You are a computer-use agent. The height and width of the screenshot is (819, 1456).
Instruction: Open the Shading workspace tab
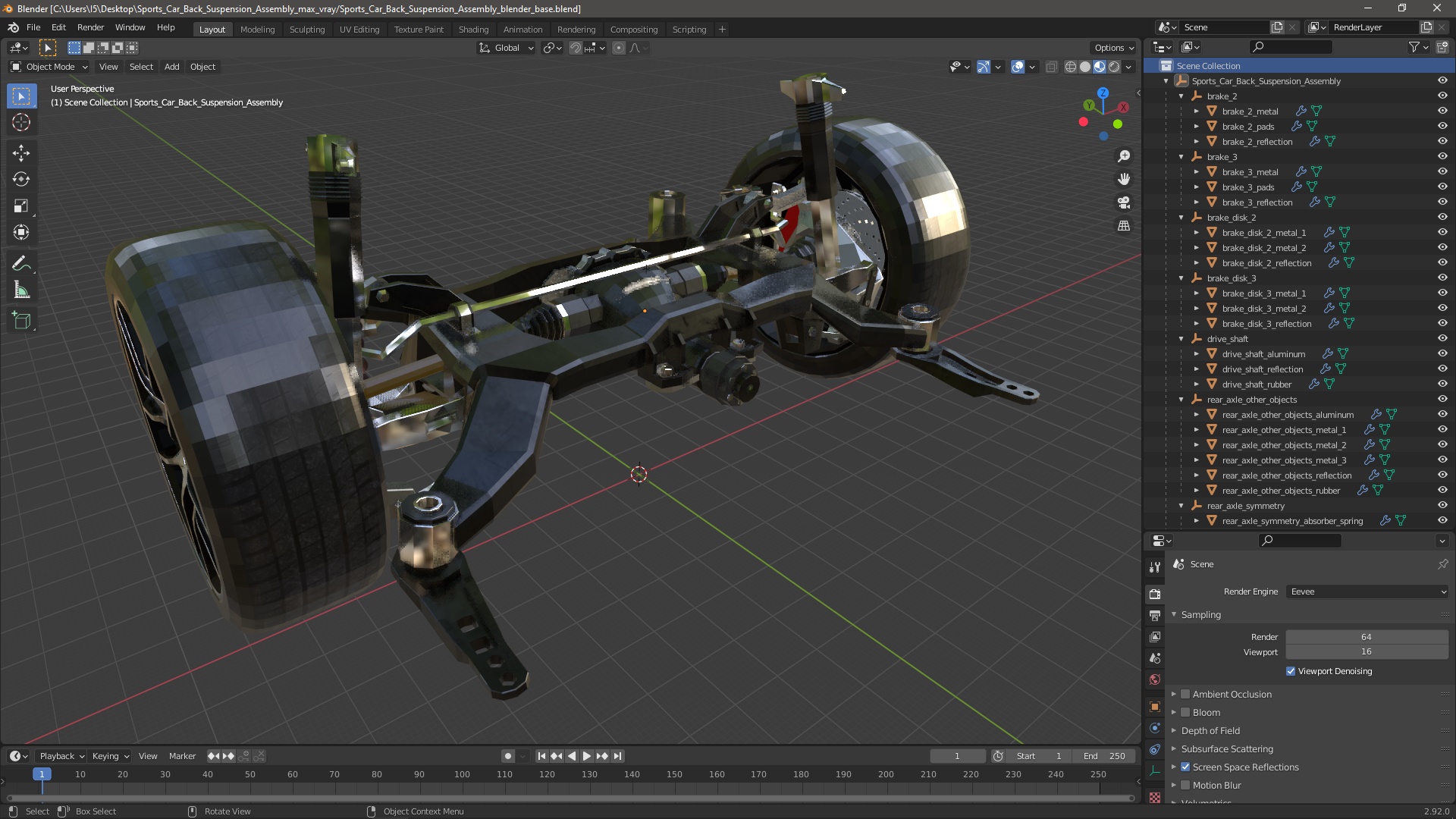tap(473, 29)
